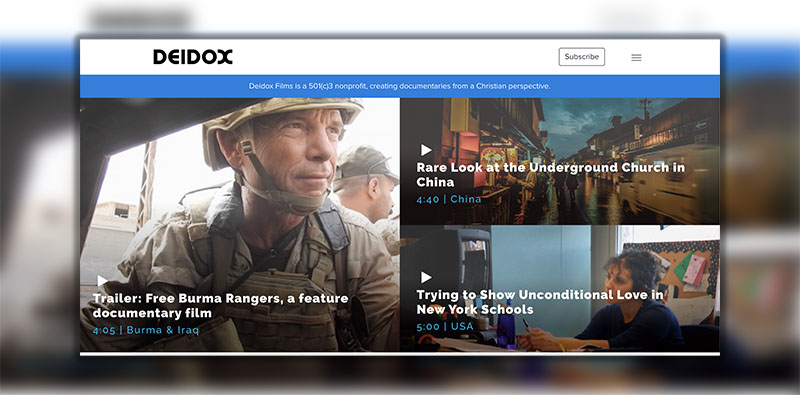Play the Underground Church in China video
Screen dimensions: 800x395
pos(426,150)
